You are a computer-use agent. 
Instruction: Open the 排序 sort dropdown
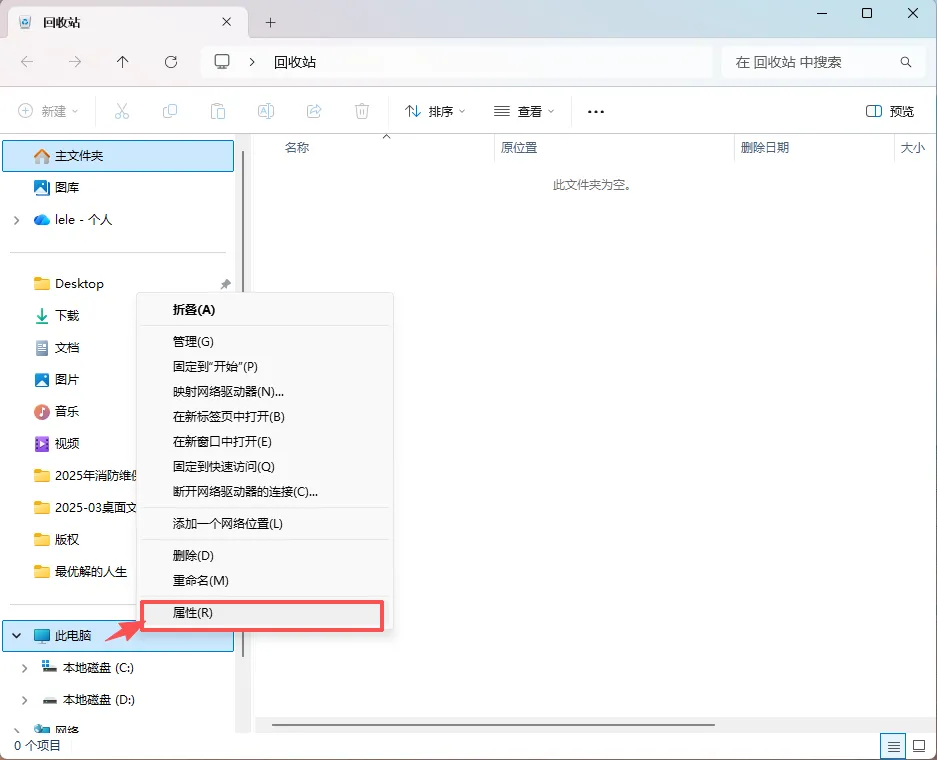[434, 111]
